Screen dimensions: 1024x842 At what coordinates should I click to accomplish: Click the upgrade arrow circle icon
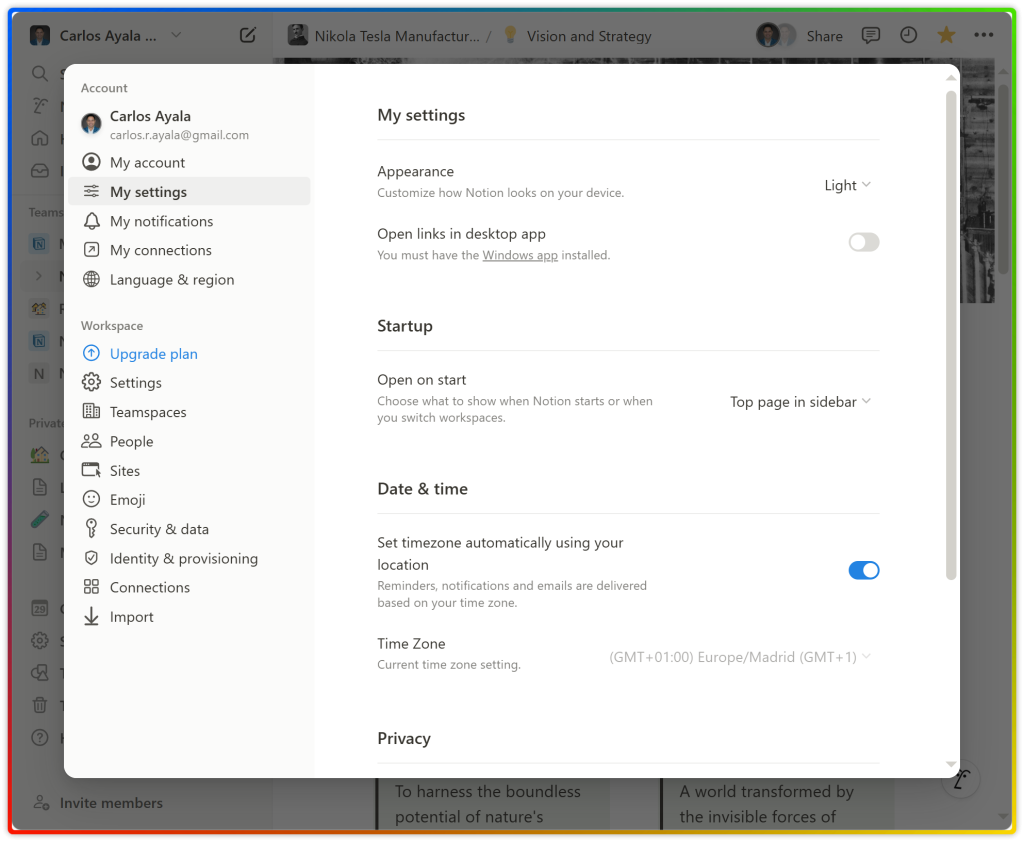pos(91,353)
